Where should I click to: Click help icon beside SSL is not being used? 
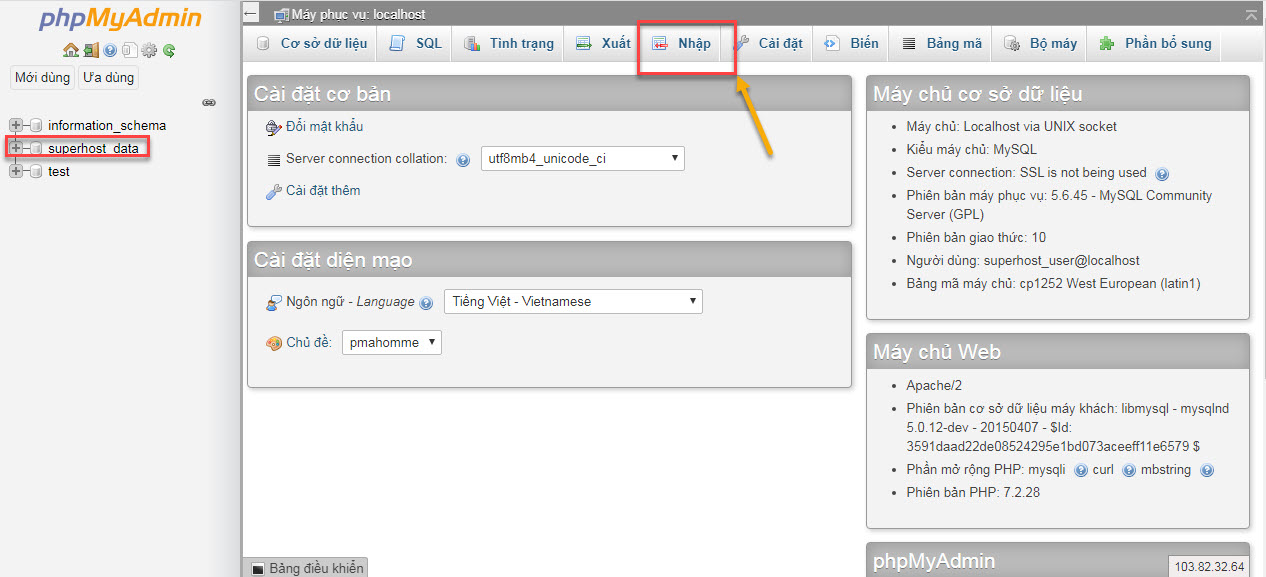click(1162, 174)
